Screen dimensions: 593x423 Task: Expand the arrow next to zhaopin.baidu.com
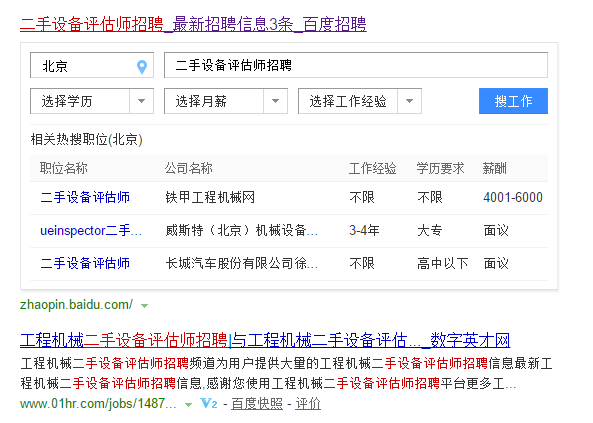point(144,306)
